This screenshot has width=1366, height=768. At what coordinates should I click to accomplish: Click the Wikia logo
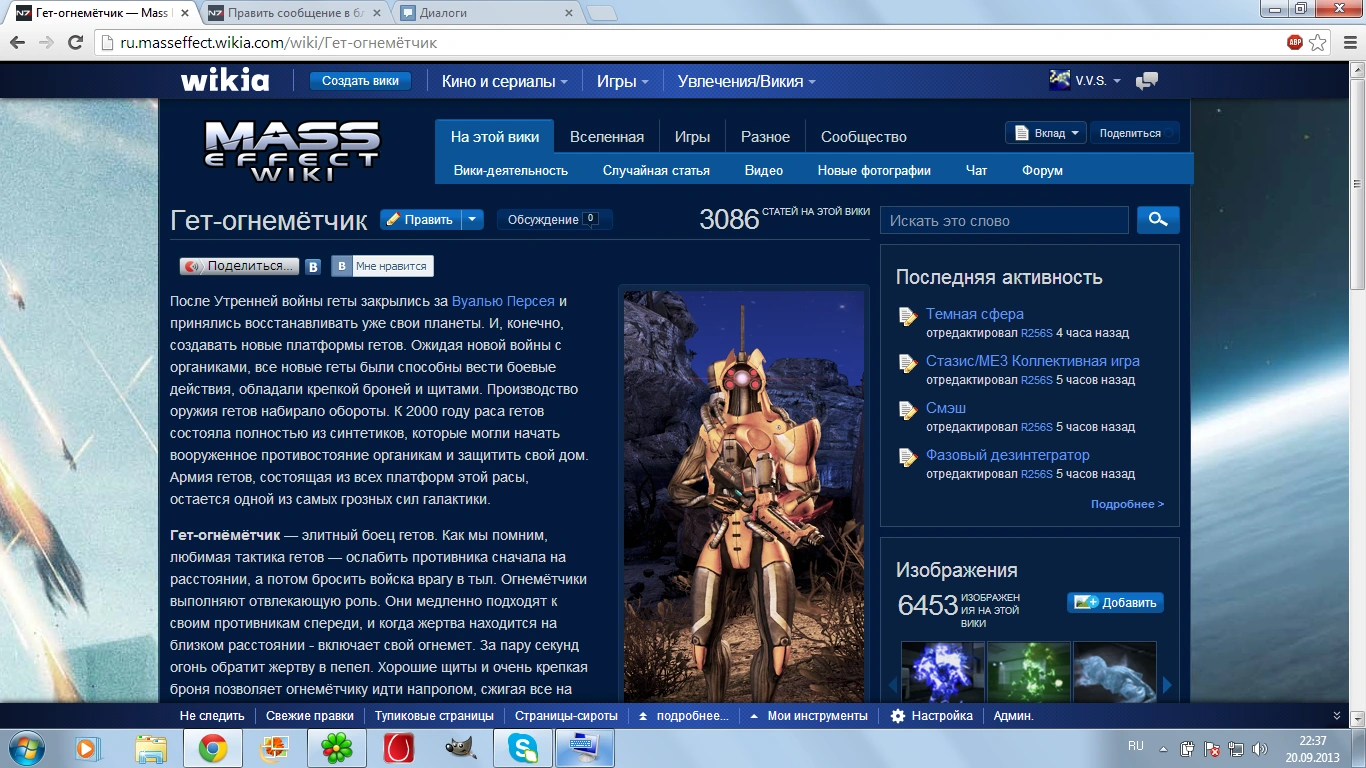[x=225, y=81]
